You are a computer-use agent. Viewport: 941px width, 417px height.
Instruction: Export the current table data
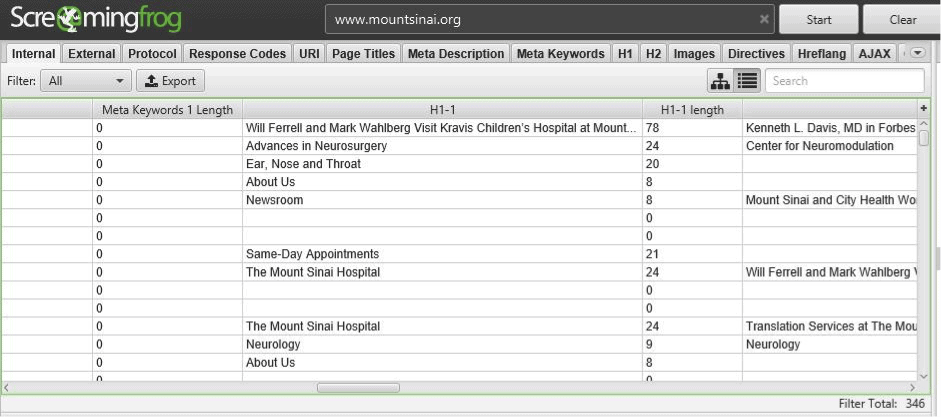click(170, 81)
